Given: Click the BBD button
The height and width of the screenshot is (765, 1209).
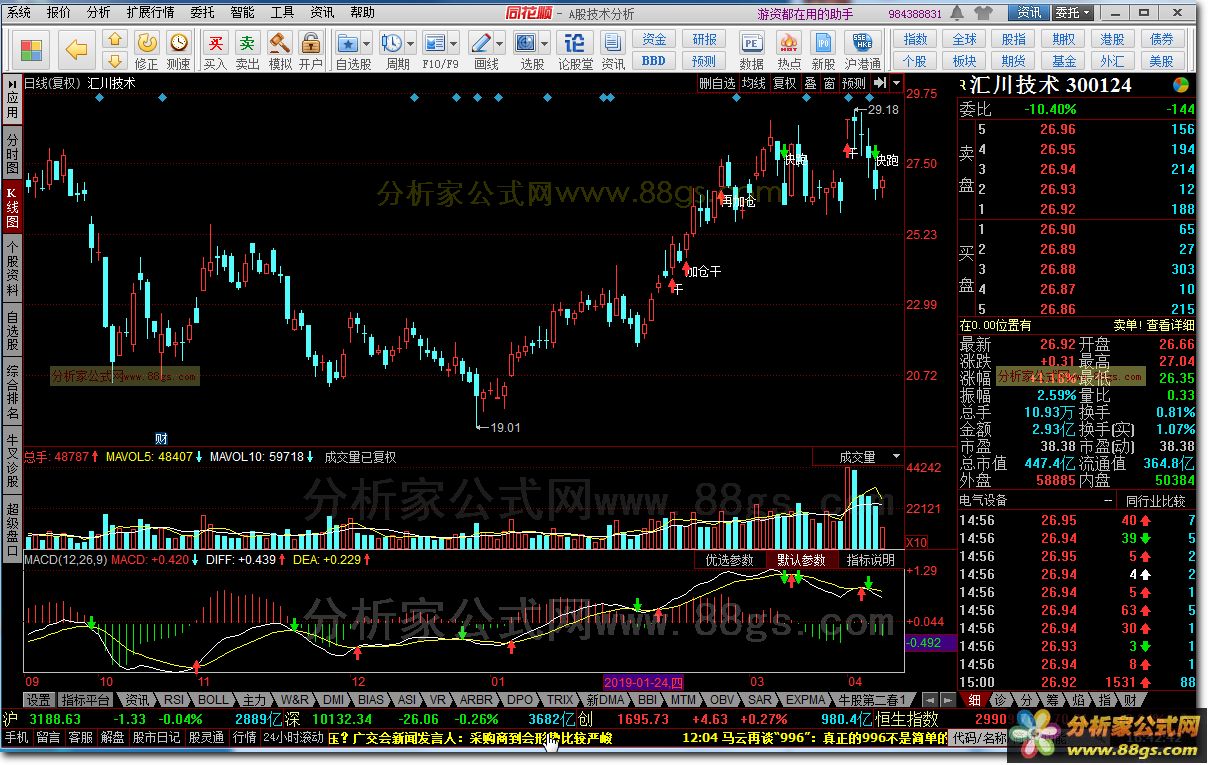Looking at the screenshot, I should click(654, 60).
